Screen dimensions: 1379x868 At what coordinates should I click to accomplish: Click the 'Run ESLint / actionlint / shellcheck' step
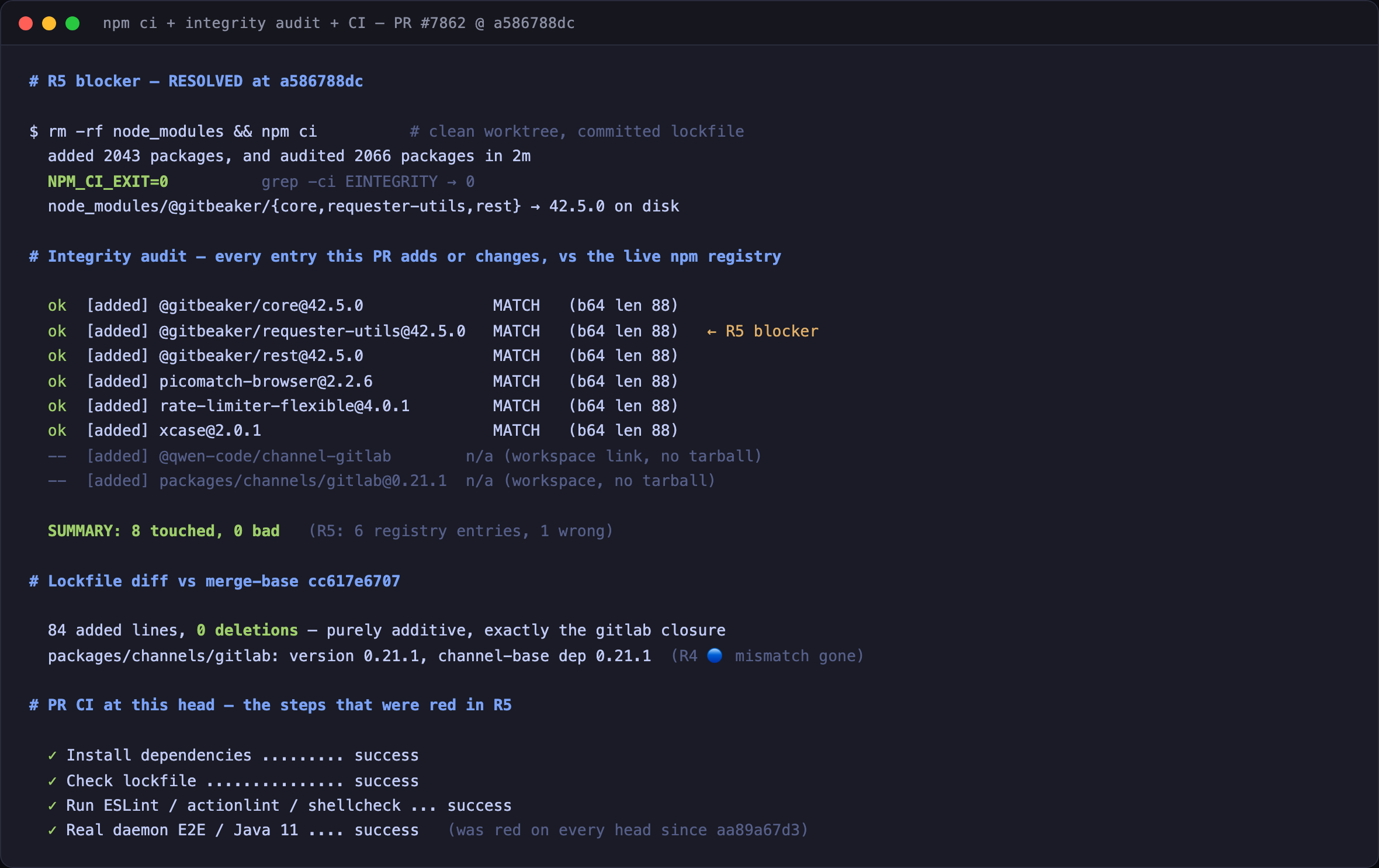coord(280,805)
